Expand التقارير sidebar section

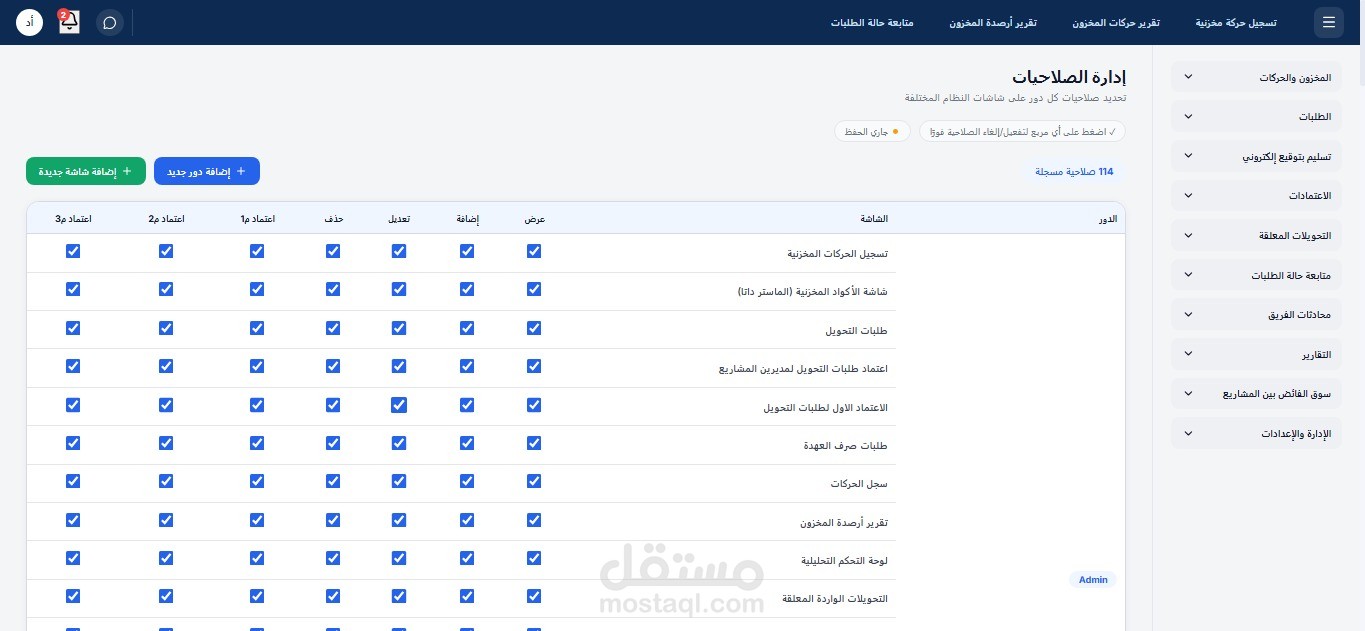(1255, 354)
